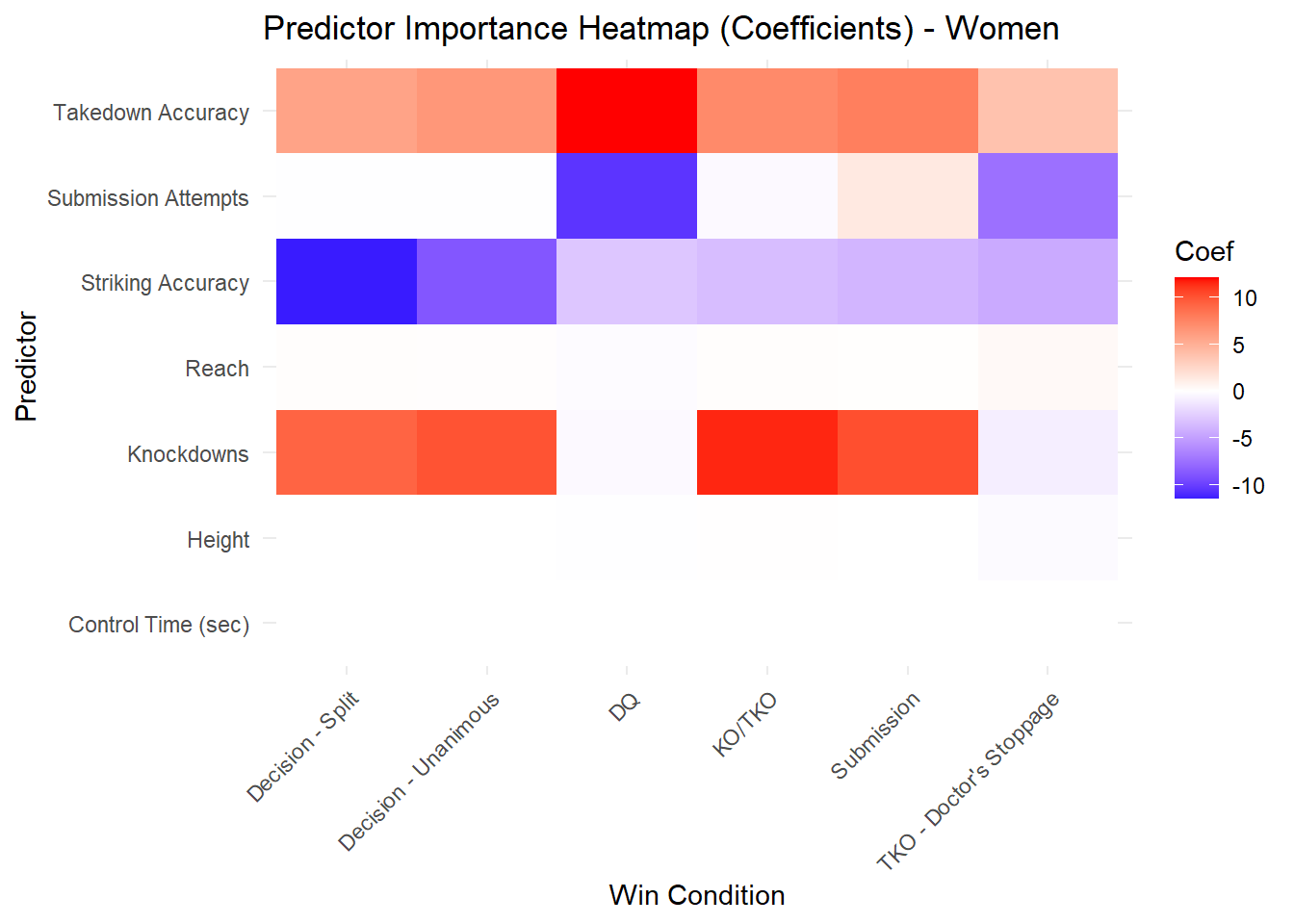Screen dimensions: 1294x924
Task: Select the Control Time (sec) axis label
Action: coord(159,625)
